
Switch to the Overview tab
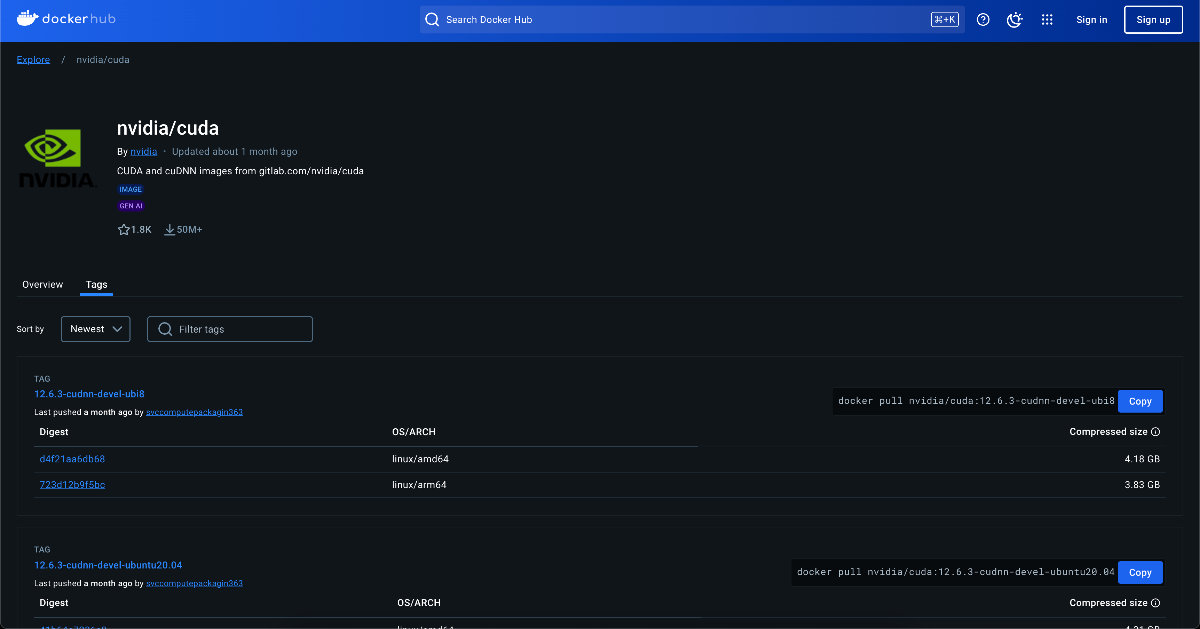(x=43, y=285)
